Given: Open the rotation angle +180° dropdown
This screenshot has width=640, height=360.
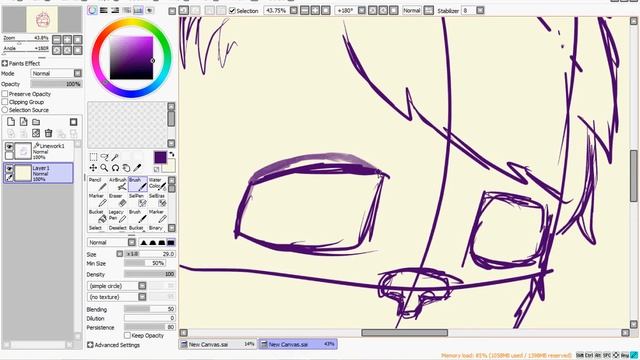Looking at the screenshot, I should click(362, 10).
